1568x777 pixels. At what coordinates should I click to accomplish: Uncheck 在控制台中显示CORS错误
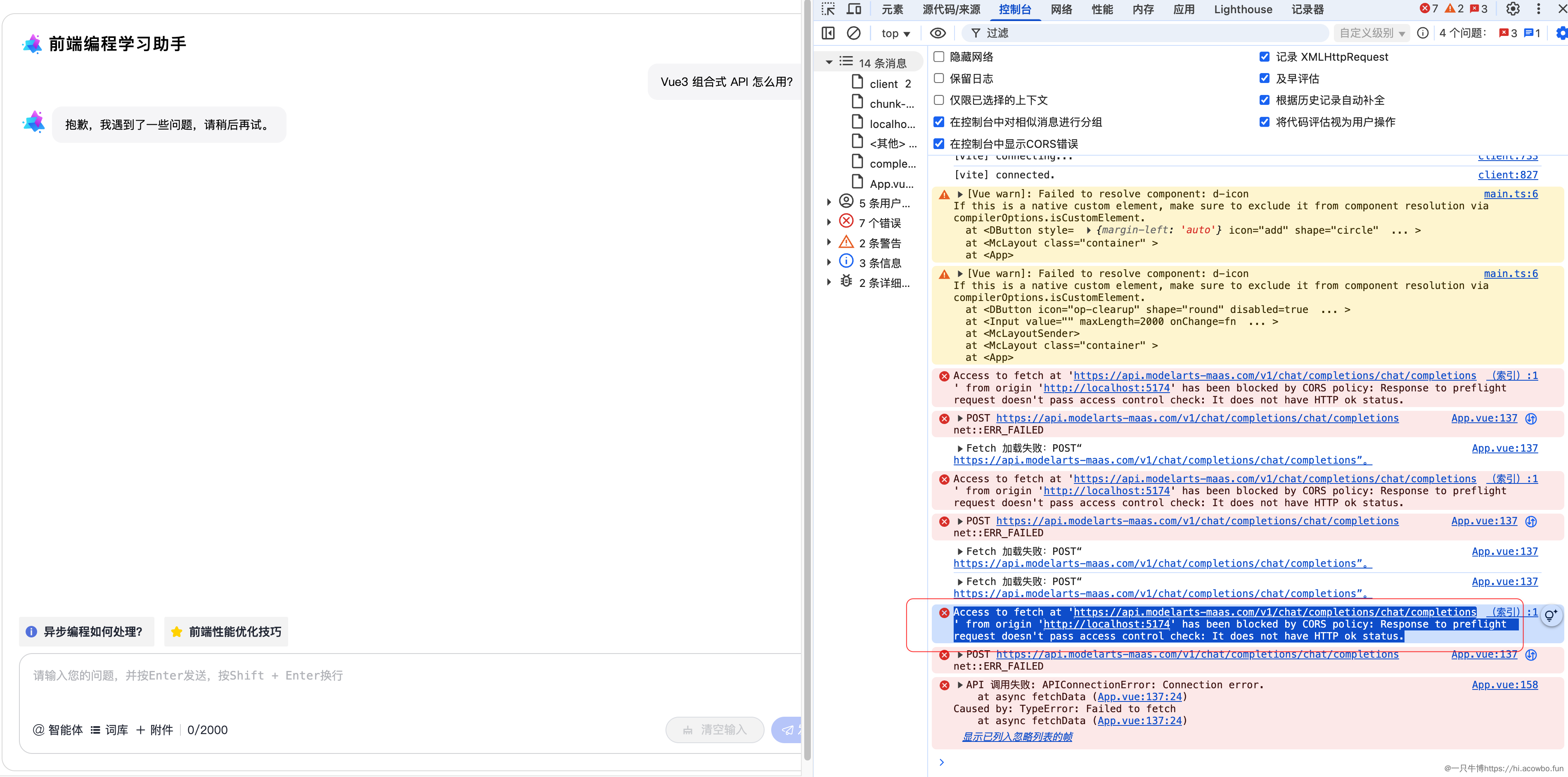tap(938, 144)
